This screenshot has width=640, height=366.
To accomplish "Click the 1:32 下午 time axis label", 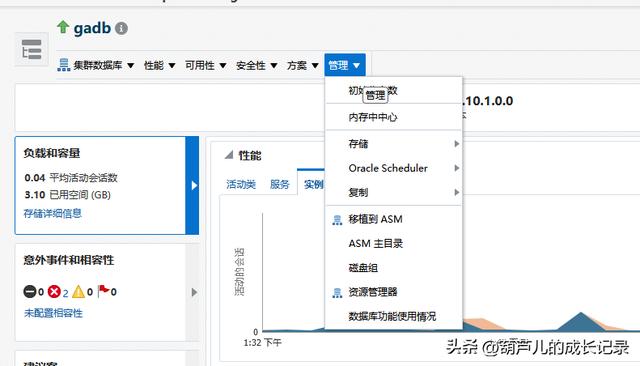I will tap(262, 342).
